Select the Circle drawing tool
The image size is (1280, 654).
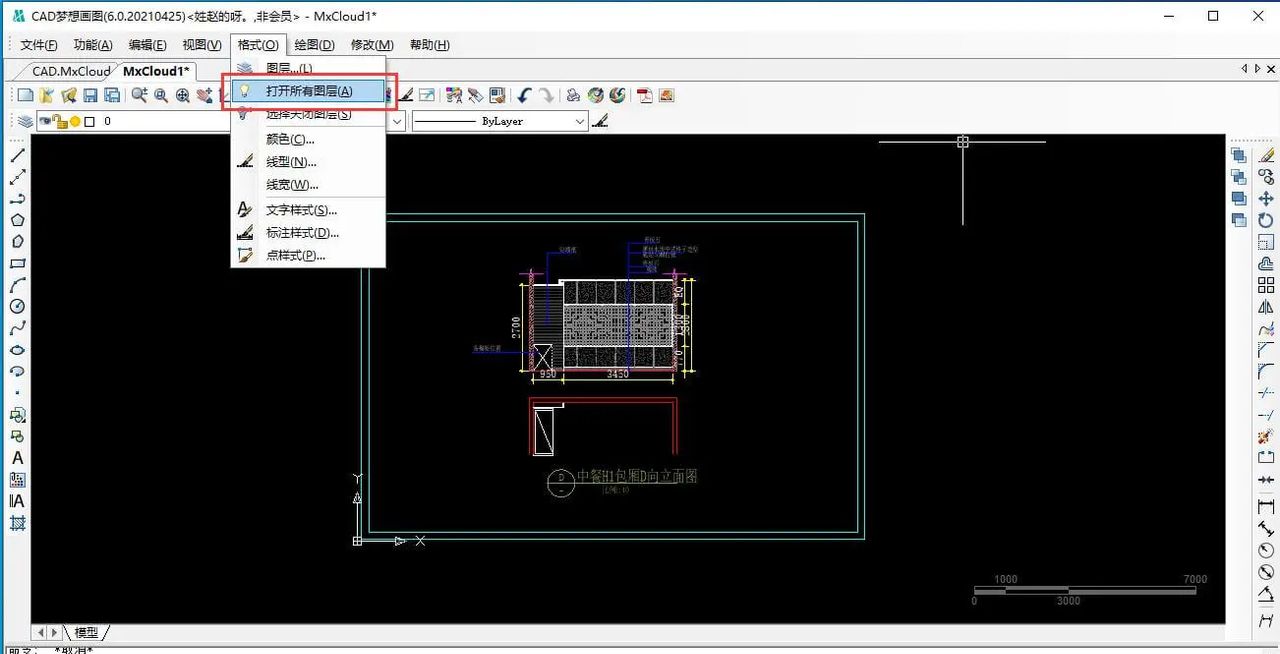17,307
